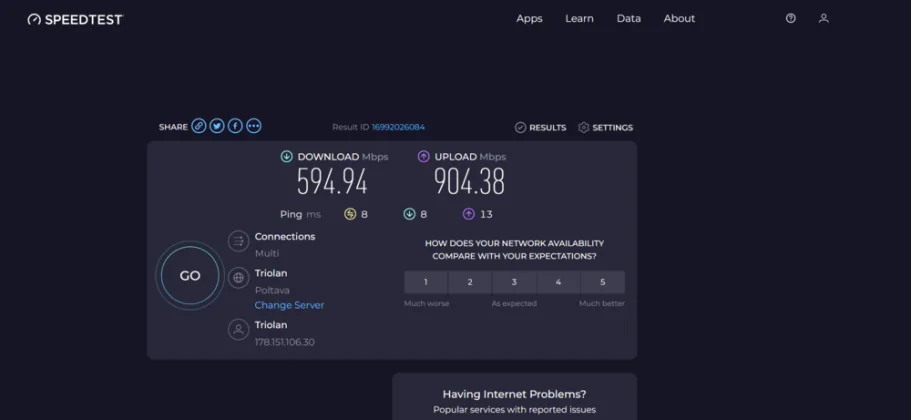Toggle the Multi connections mode
Viewport: 911px width, 420px height.
[267, 253]
